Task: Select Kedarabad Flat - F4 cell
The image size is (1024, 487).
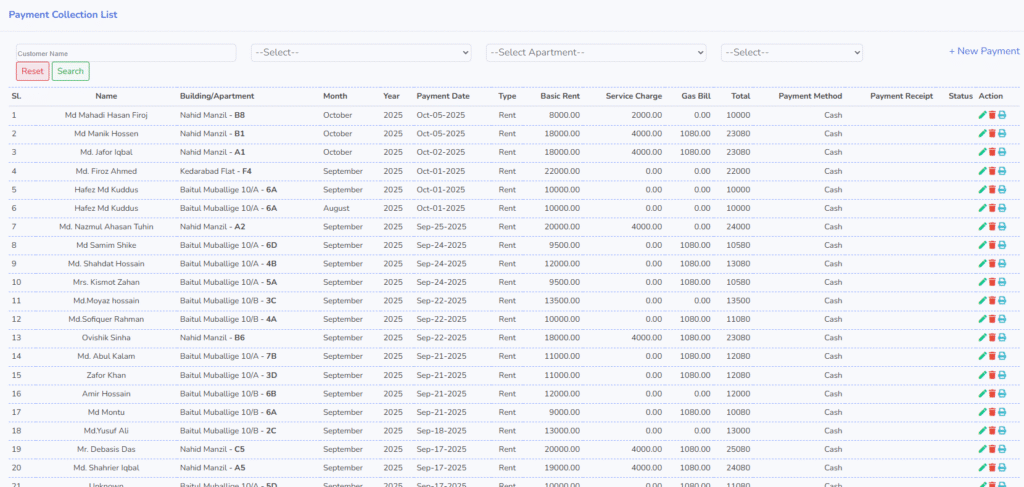Action: [x=216, y=171]
